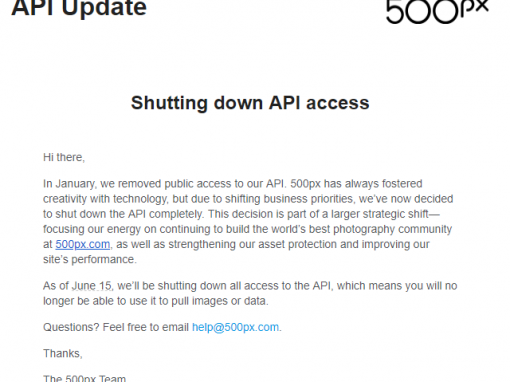
Task: Click the Shutting down API access heading
Action: tap(250, 103)
